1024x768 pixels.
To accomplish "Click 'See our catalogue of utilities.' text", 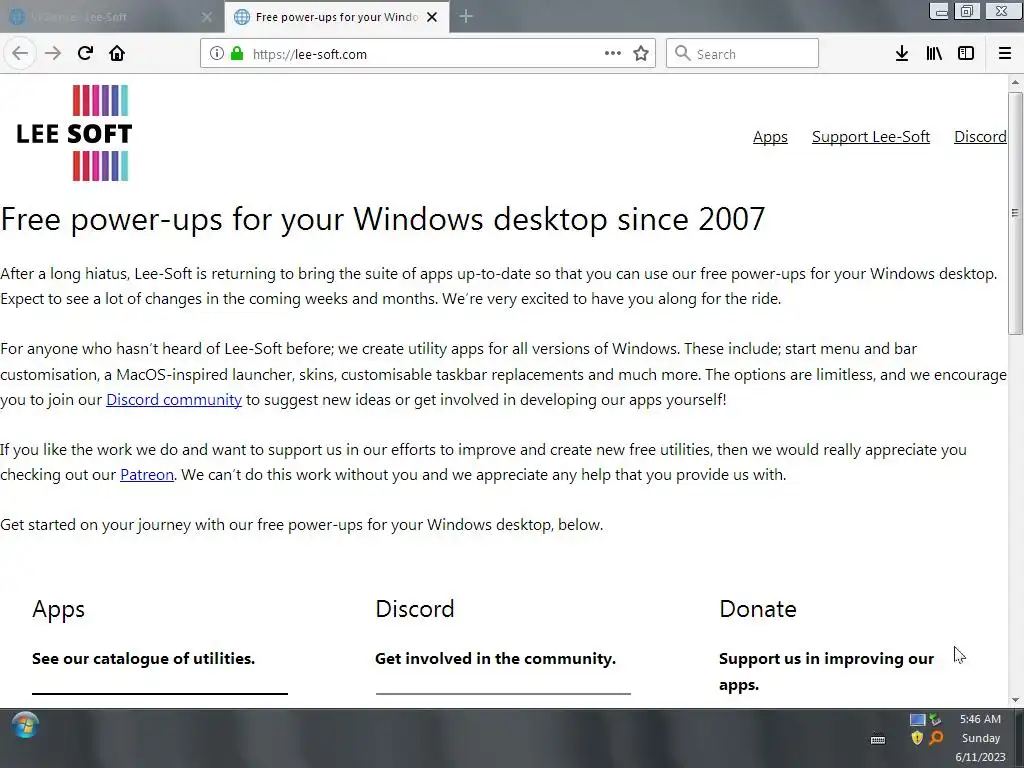I will coord(144,658).
